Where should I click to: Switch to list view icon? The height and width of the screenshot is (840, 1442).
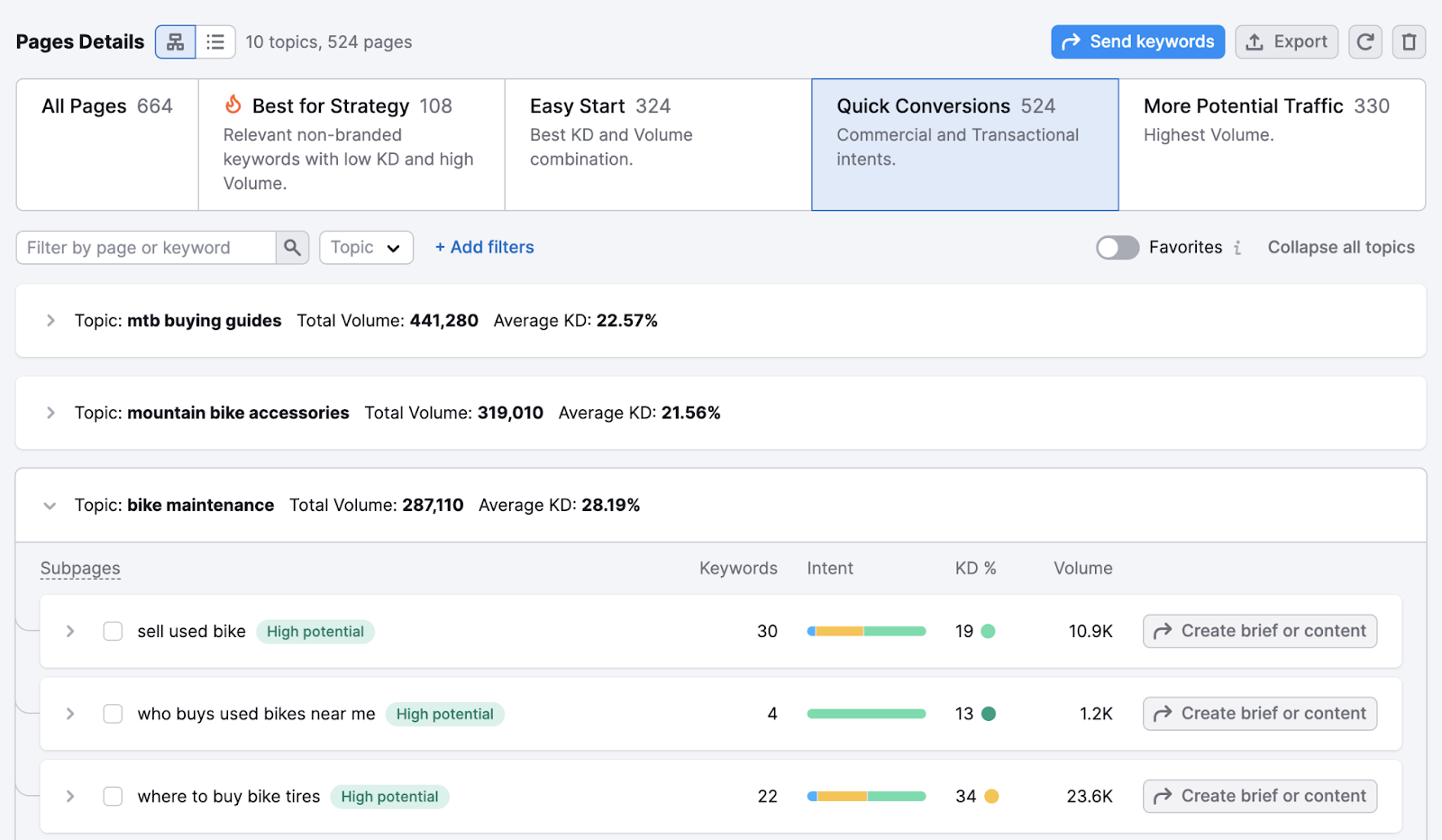pyautogui.click(x=215, y=41)
